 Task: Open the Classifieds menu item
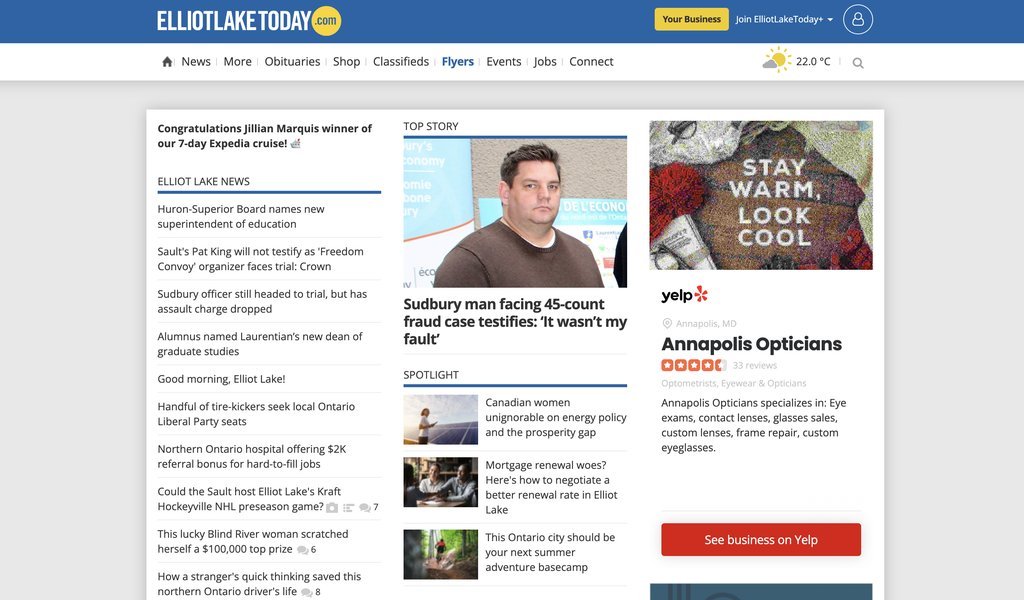(x=401, y=61)
